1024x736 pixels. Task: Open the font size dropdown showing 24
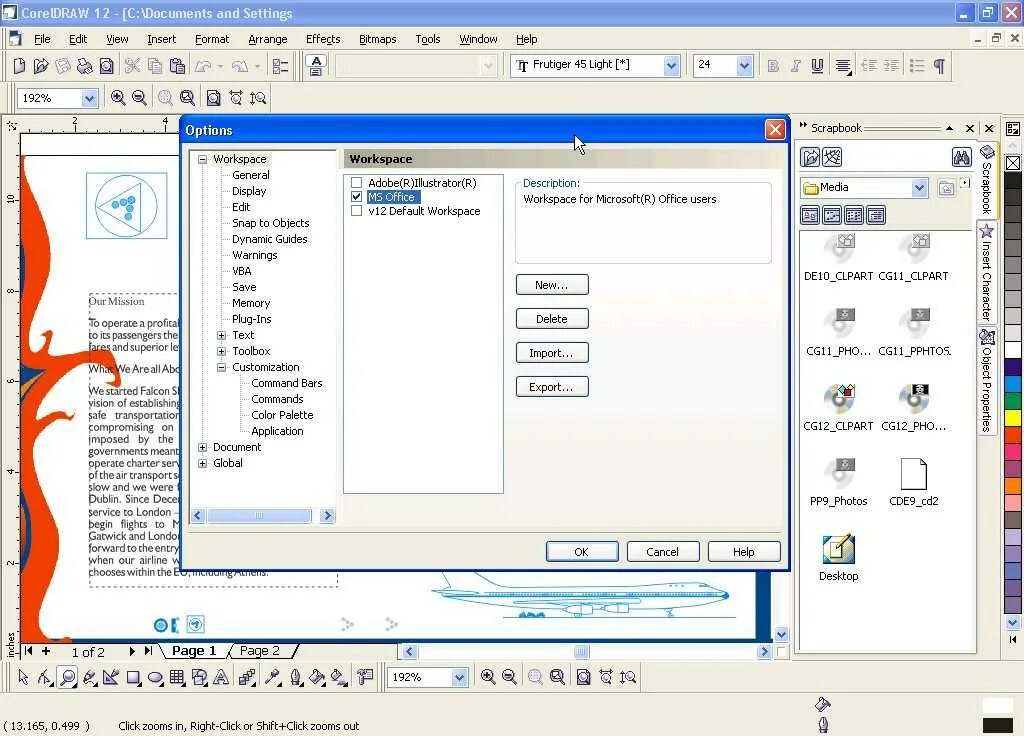coord(744,65)
